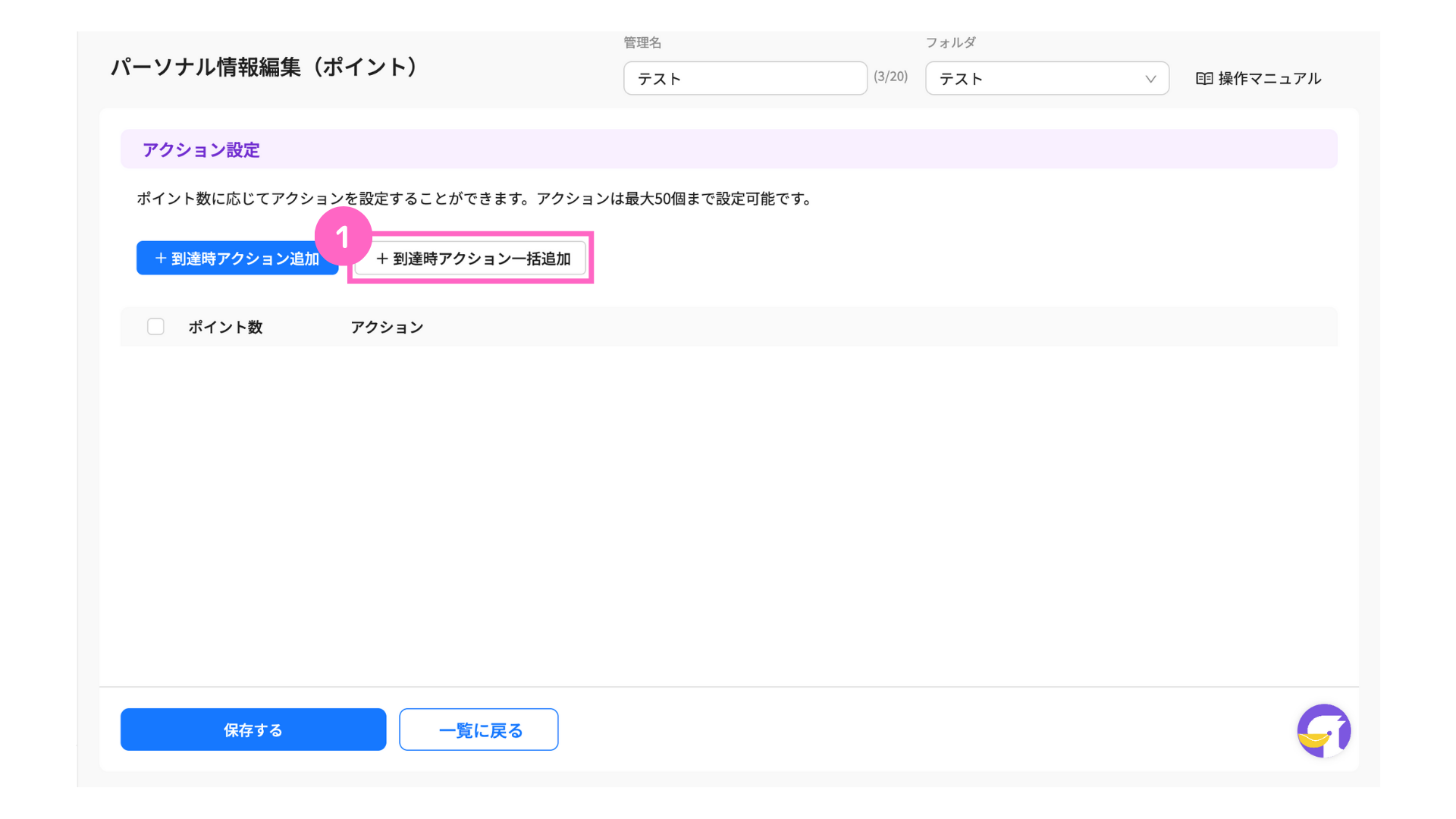Viewport: 1456px width, 819px height.
Task: Click the アクション column header
Action: click(387, 328)
